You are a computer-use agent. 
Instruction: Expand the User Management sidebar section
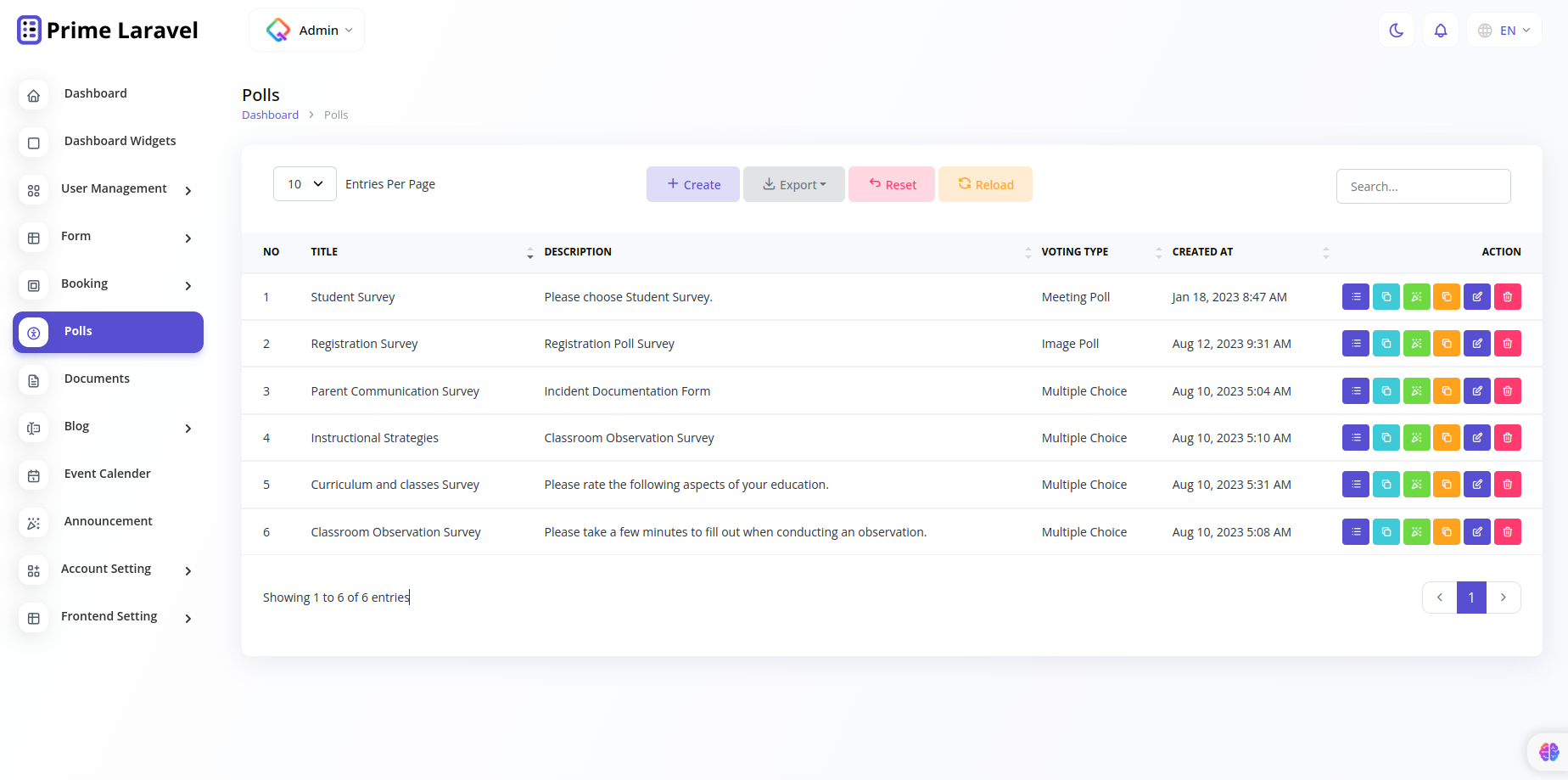click(x=113, y=188)
